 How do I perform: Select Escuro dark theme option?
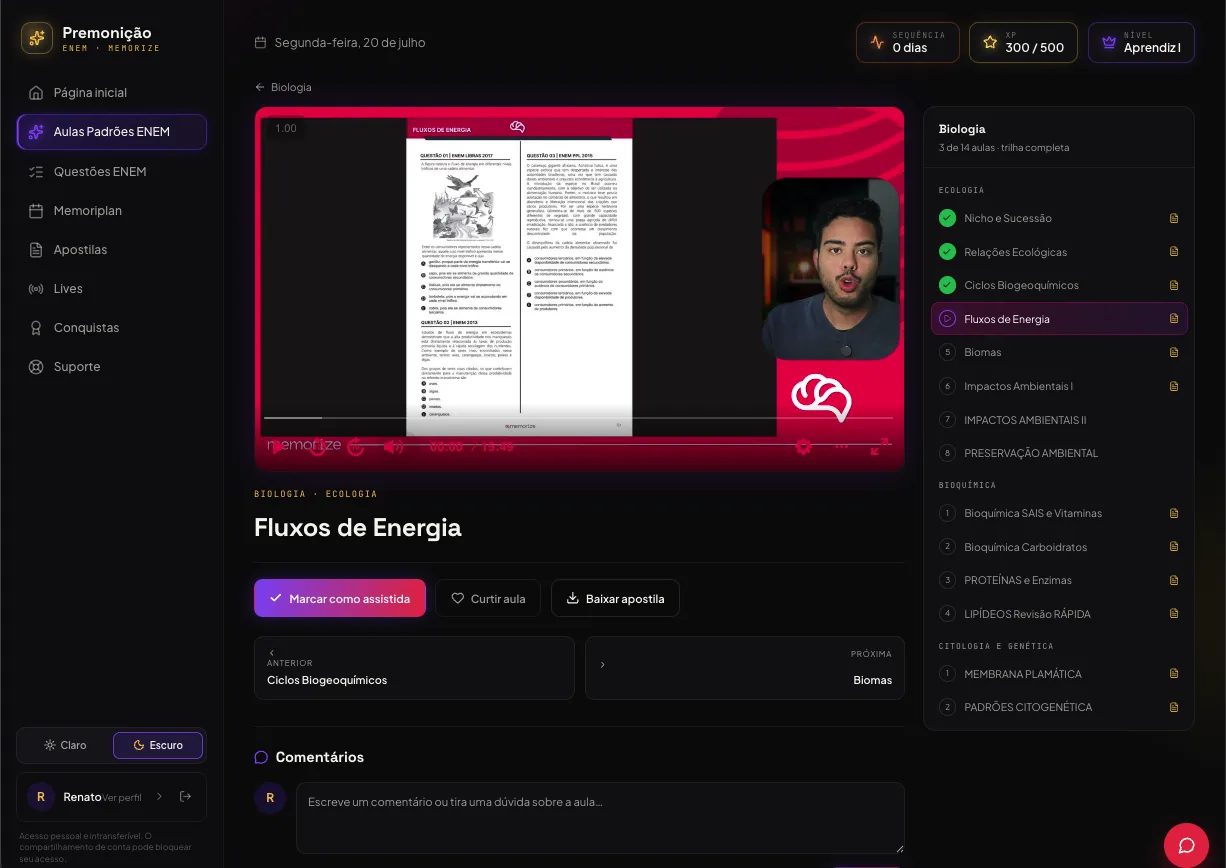(158, 745)
